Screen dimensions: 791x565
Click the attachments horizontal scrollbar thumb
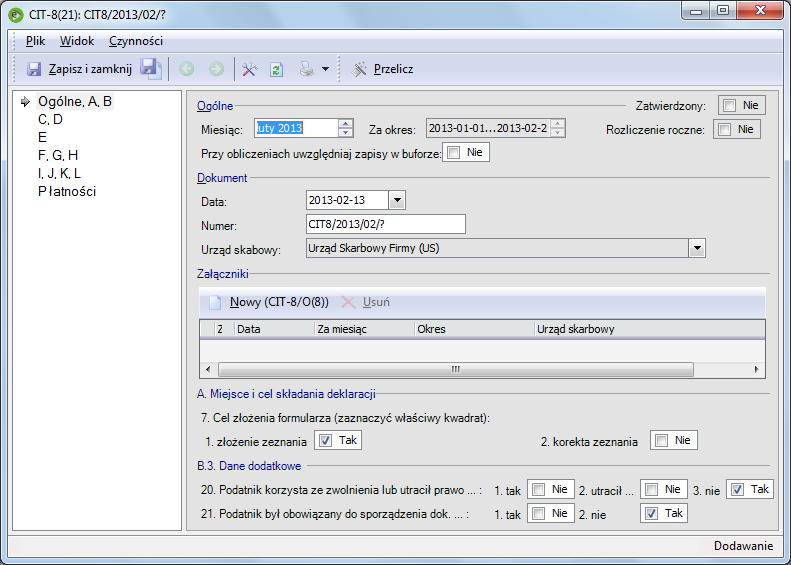point(456,369)
